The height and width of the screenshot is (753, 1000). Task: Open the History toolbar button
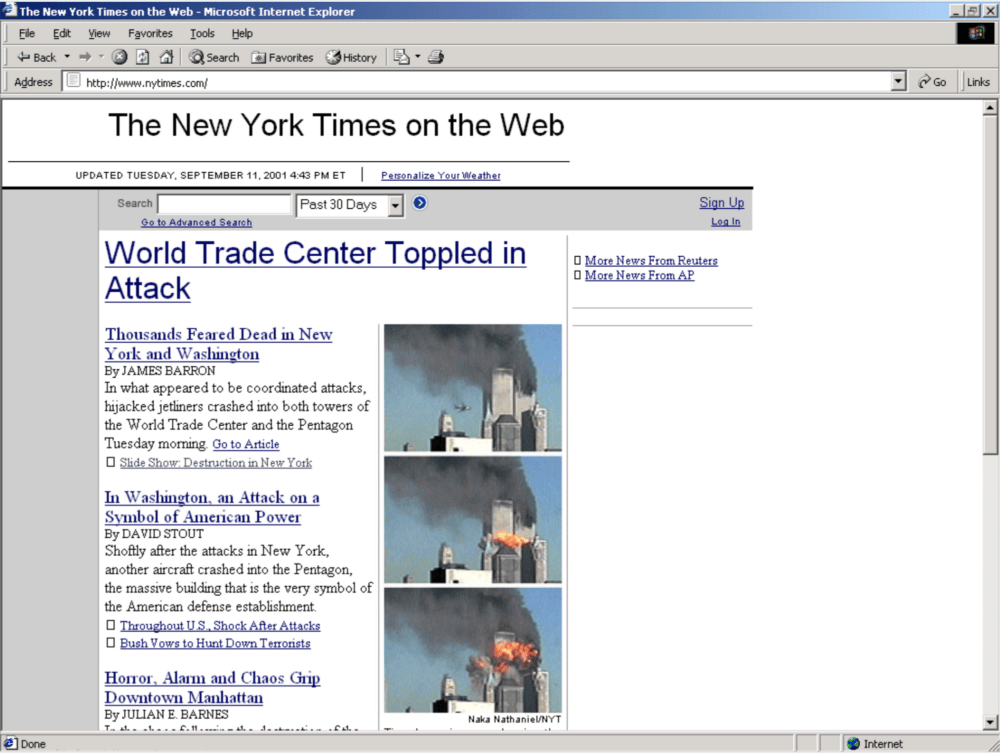coord(351,57)
